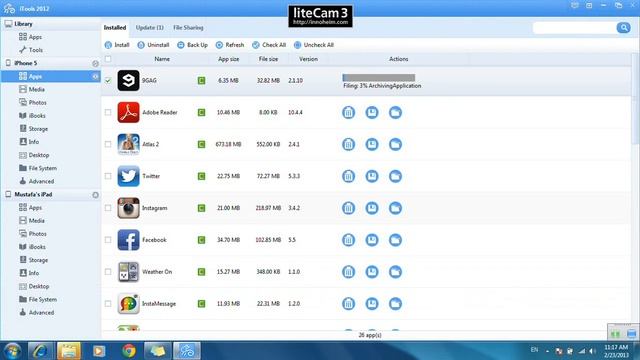Uninstall Facebook via trash icon
640x360 pixels.
348,240
